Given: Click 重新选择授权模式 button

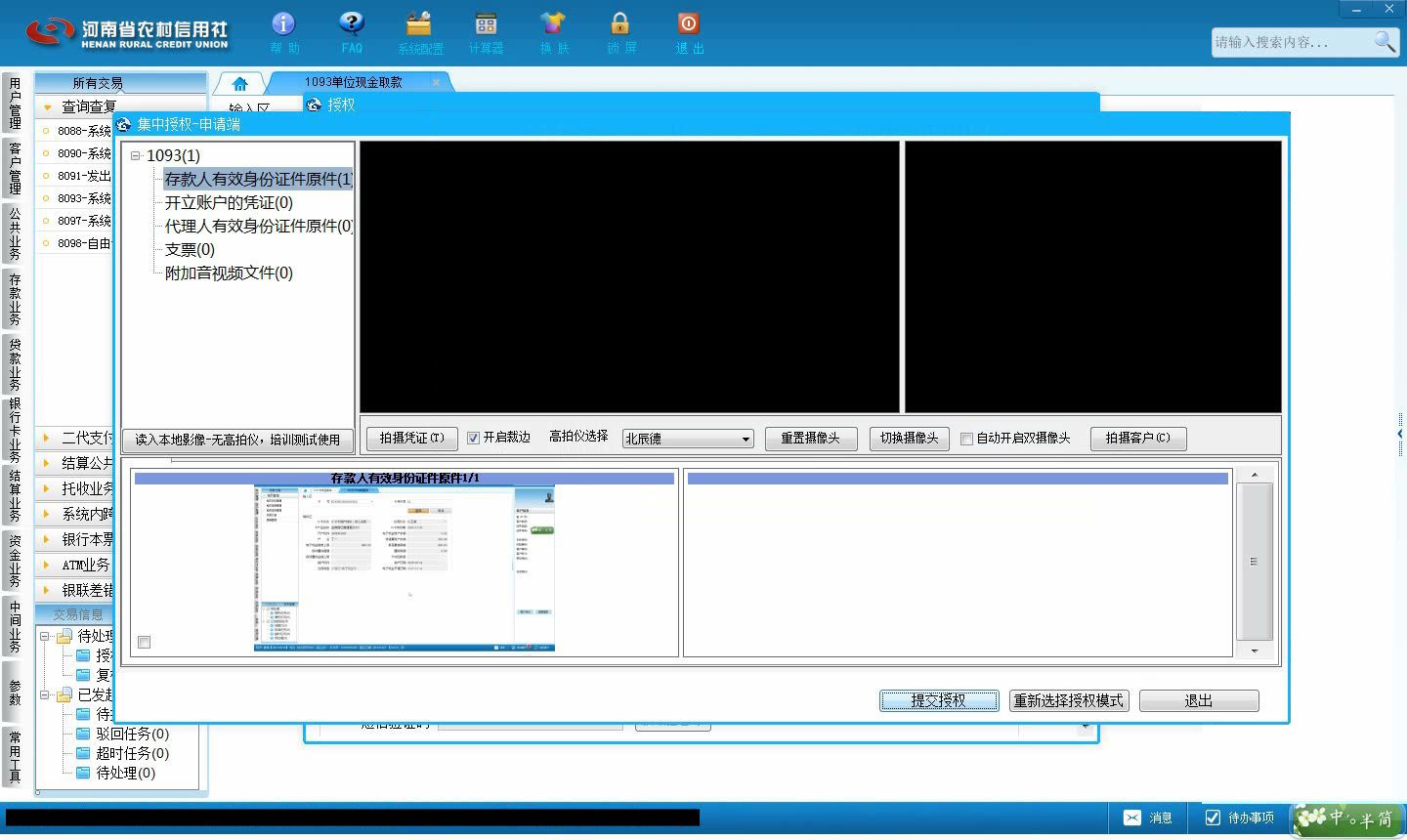Looking at the screenshot, I should pos(1069,700).
